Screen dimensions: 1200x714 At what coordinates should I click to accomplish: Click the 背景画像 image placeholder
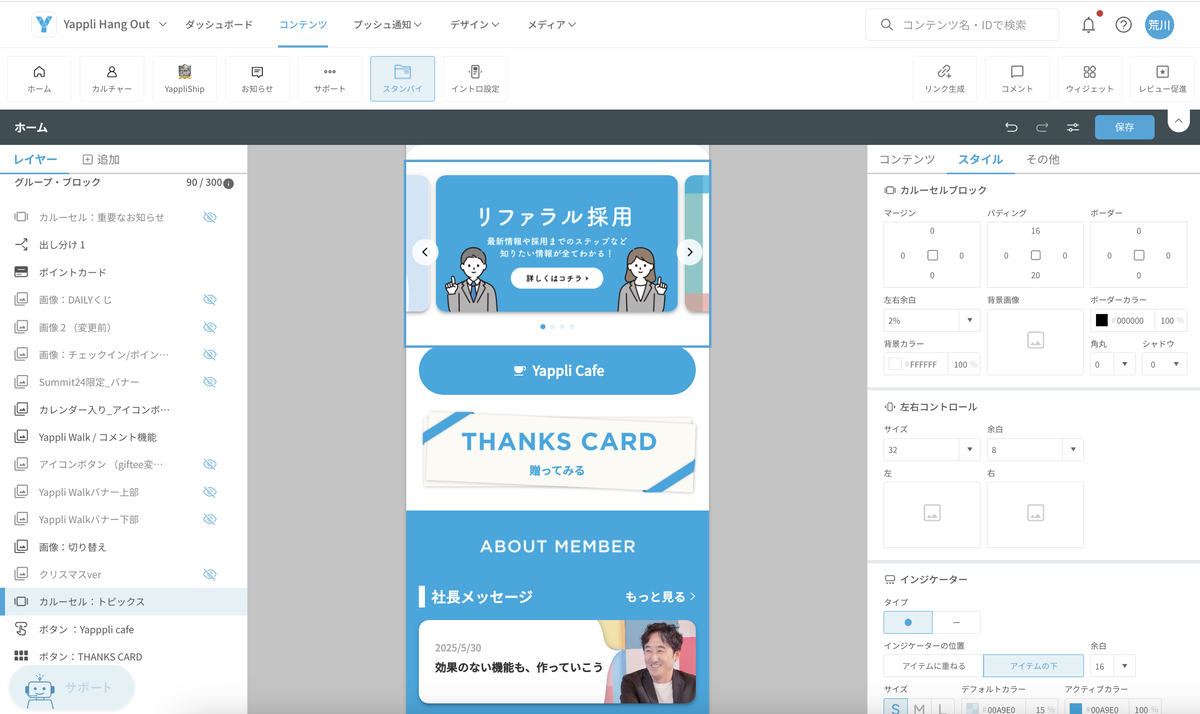tap(1035, 341)
